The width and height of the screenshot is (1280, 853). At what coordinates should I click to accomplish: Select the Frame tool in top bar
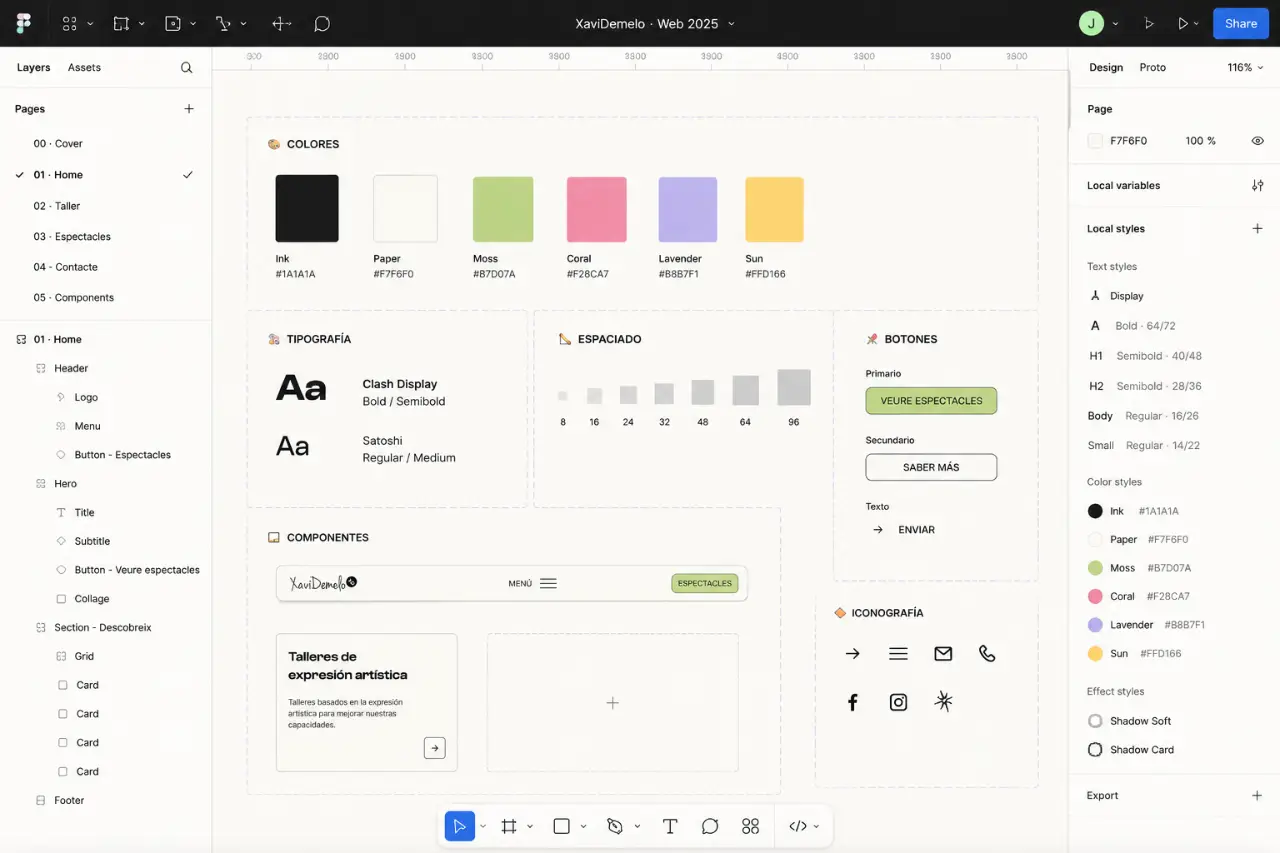[121, 23]
